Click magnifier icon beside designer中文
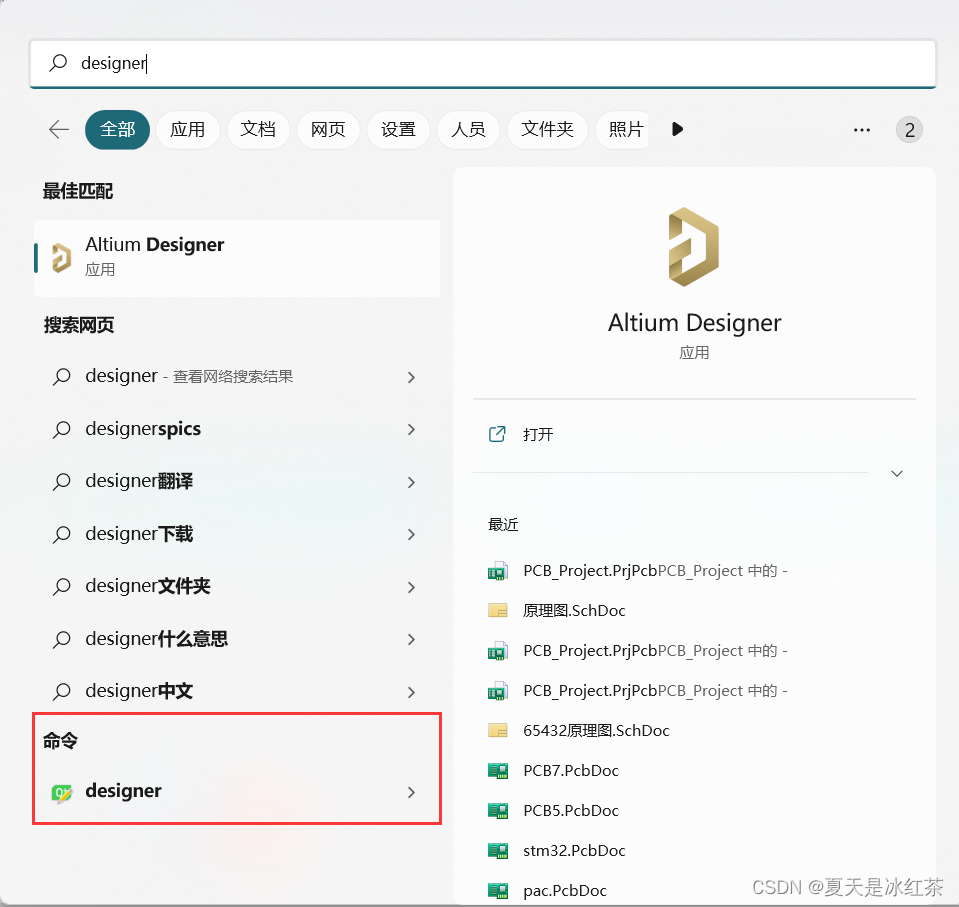Screen dimensions: 959x907 pyautogui.click(x=61, y=692)
